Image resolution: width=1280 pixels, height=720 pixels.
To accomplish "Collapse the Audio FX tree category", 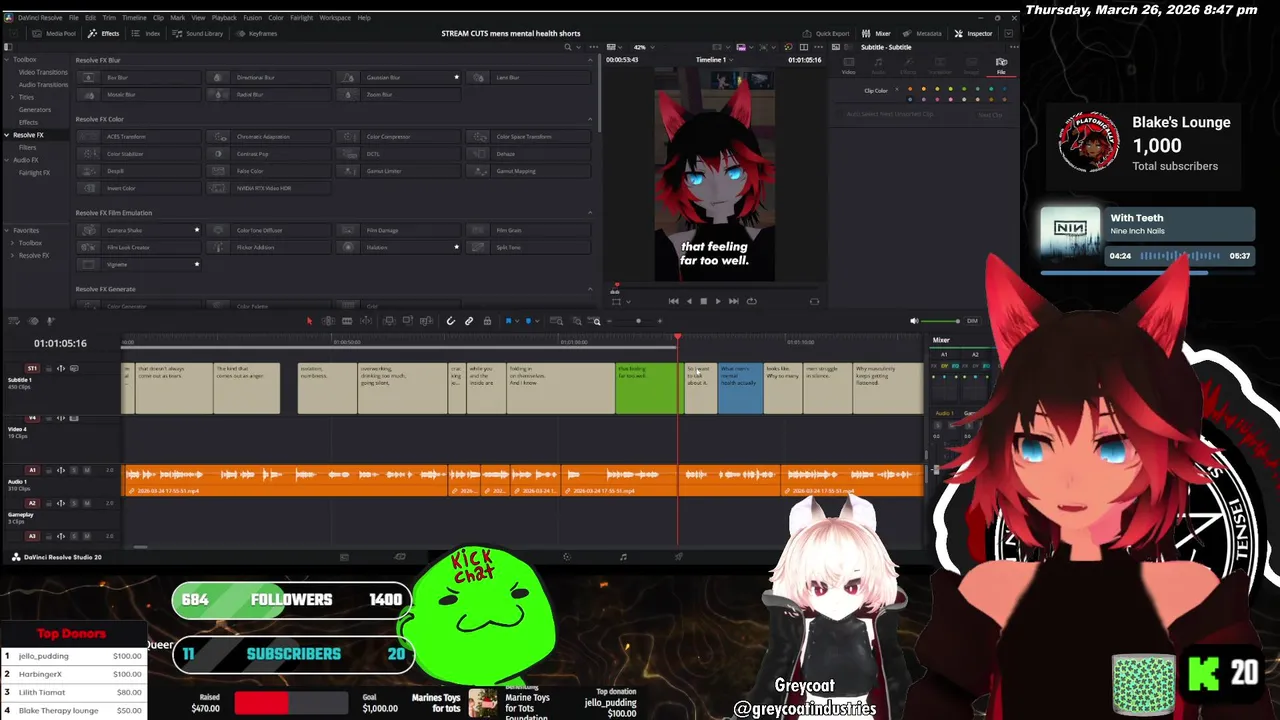I will [6, 160].
